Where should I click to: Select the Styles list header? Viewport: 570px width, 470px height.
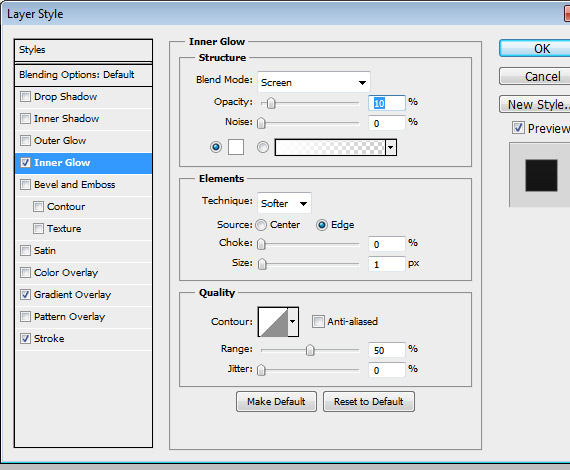click(83, 50)
